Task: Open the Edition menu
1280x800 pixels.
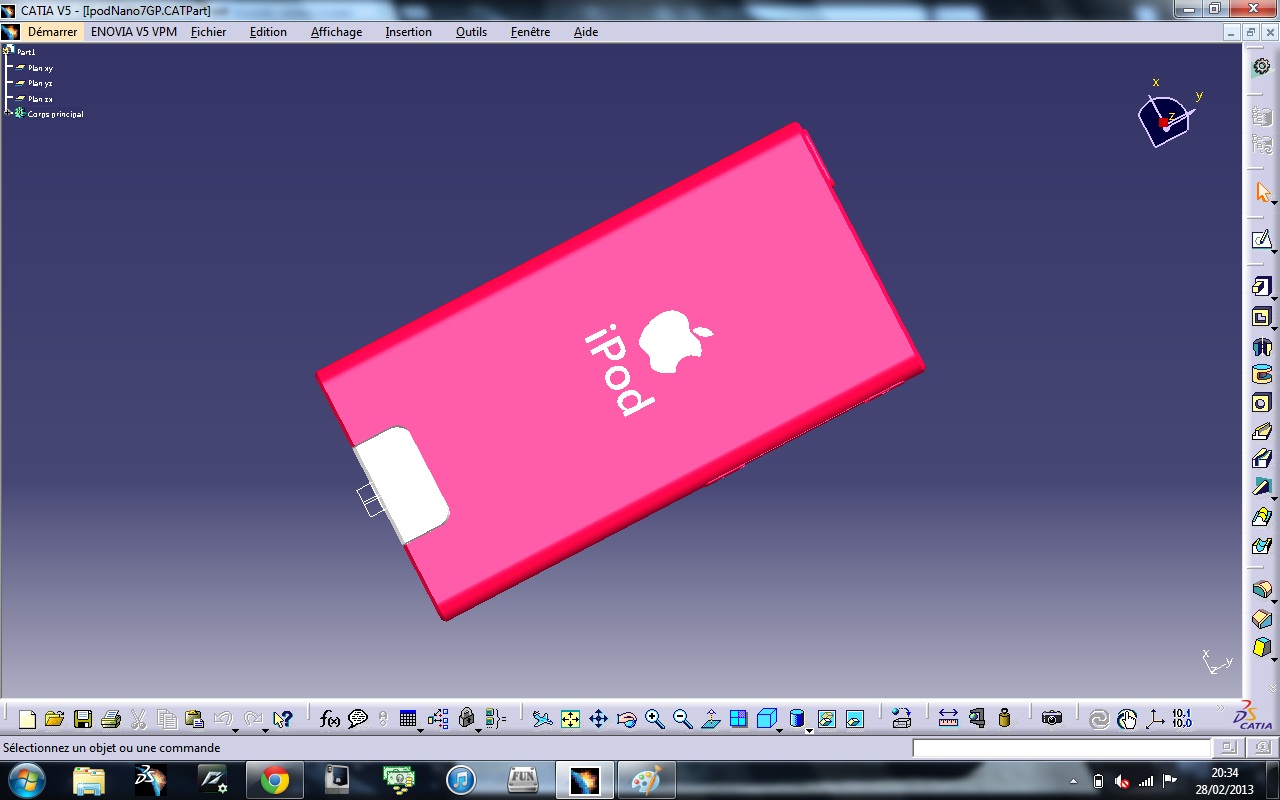Action: 268,32
